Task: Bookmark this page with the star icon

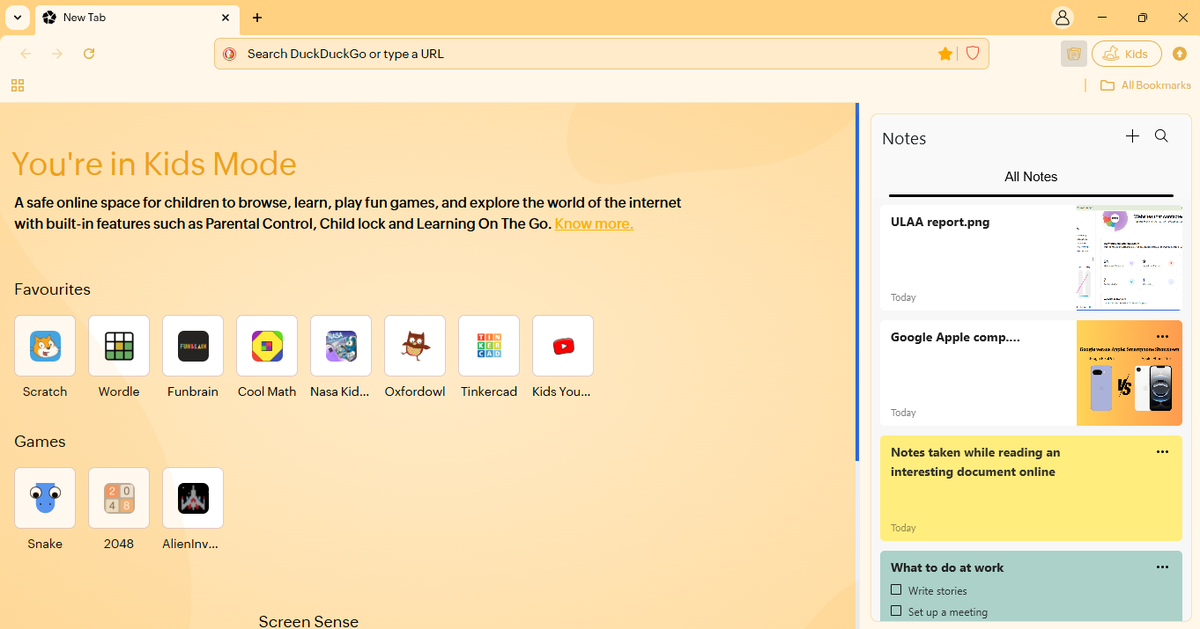Action: [x=945, y=54]
